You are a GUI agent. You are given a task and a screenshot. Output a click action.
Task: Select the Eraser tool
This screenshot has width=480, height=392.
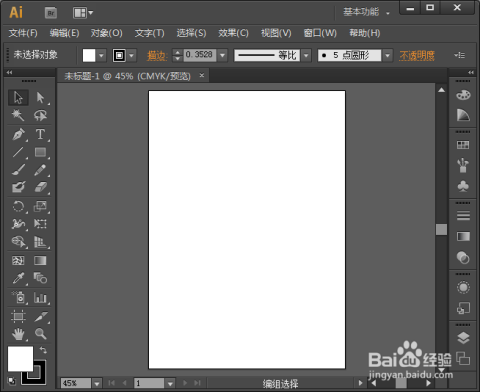coord(40,187)
